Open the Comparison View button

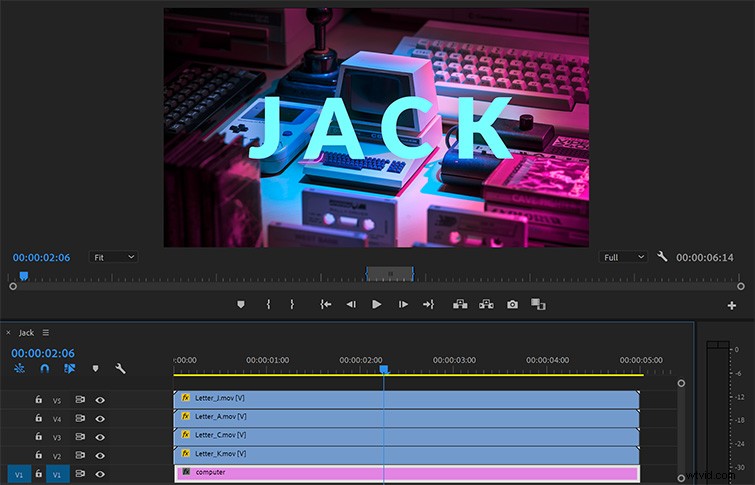[538, 304]
